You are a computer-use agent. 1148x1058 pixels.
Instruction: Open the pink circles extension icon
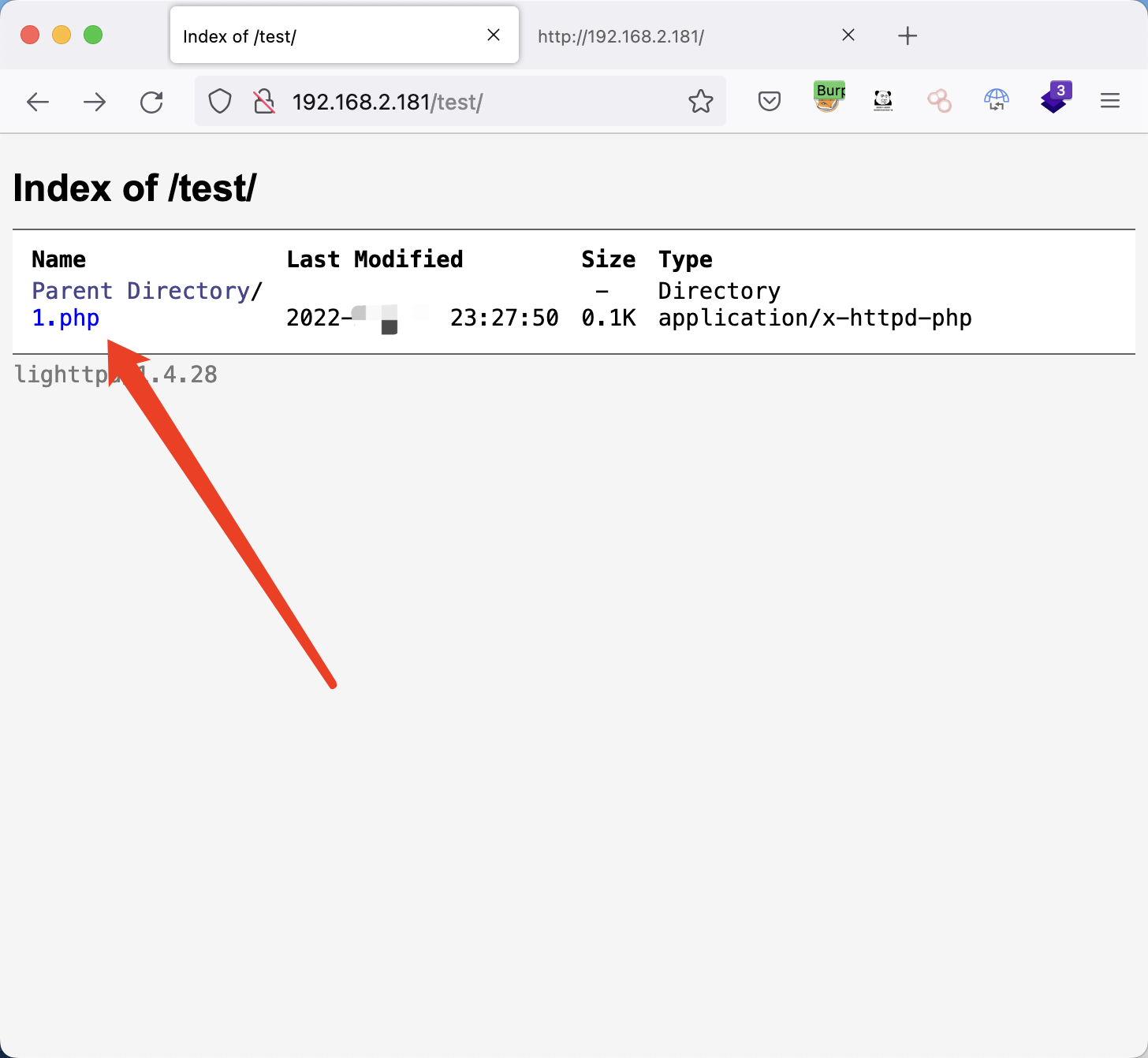pos(939,101)
